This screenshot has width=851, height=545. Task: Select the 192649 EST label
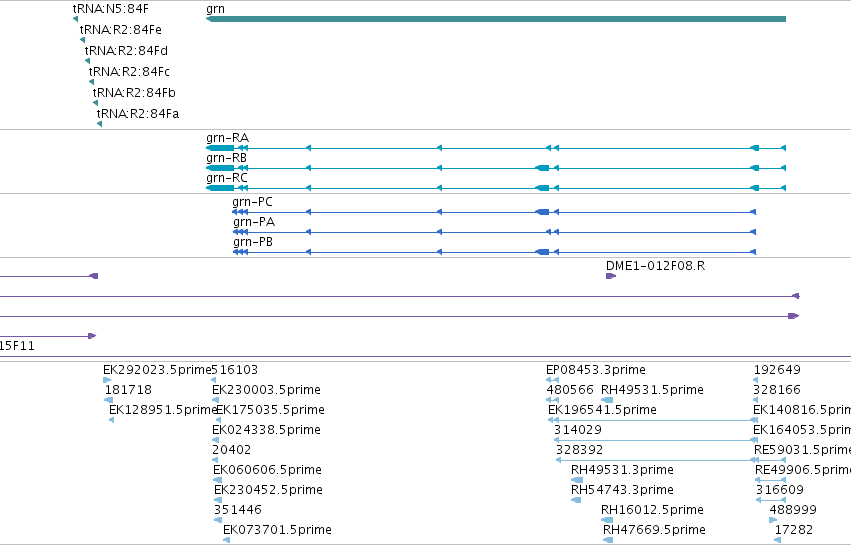point(777,370)
